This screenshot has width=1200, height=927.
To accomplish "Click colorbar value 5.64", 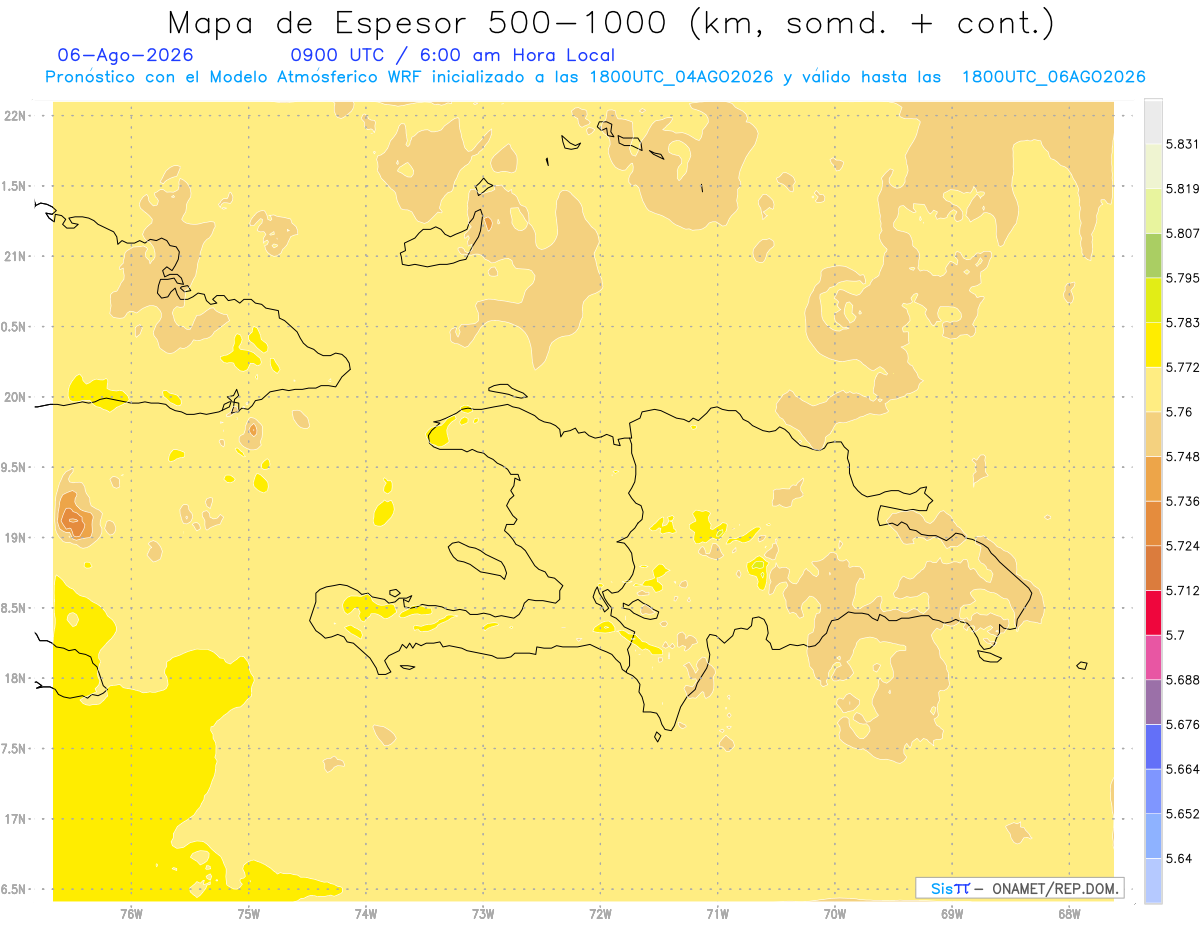I will point(1179,858).
